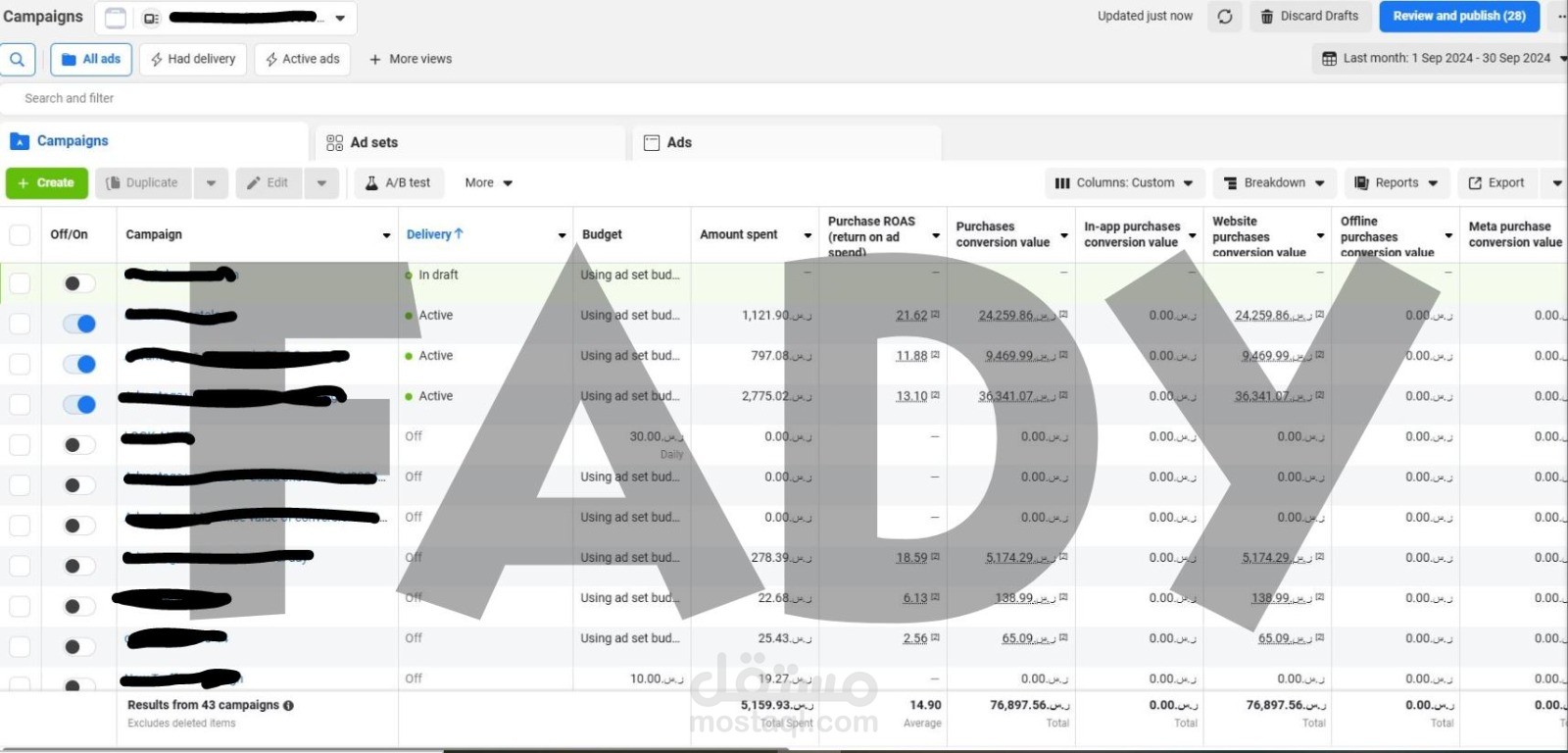The width and height of the screenshot is (1568, 753).
Task: Click the 13.10 ROAS info icon
Action: coord(935,395)
